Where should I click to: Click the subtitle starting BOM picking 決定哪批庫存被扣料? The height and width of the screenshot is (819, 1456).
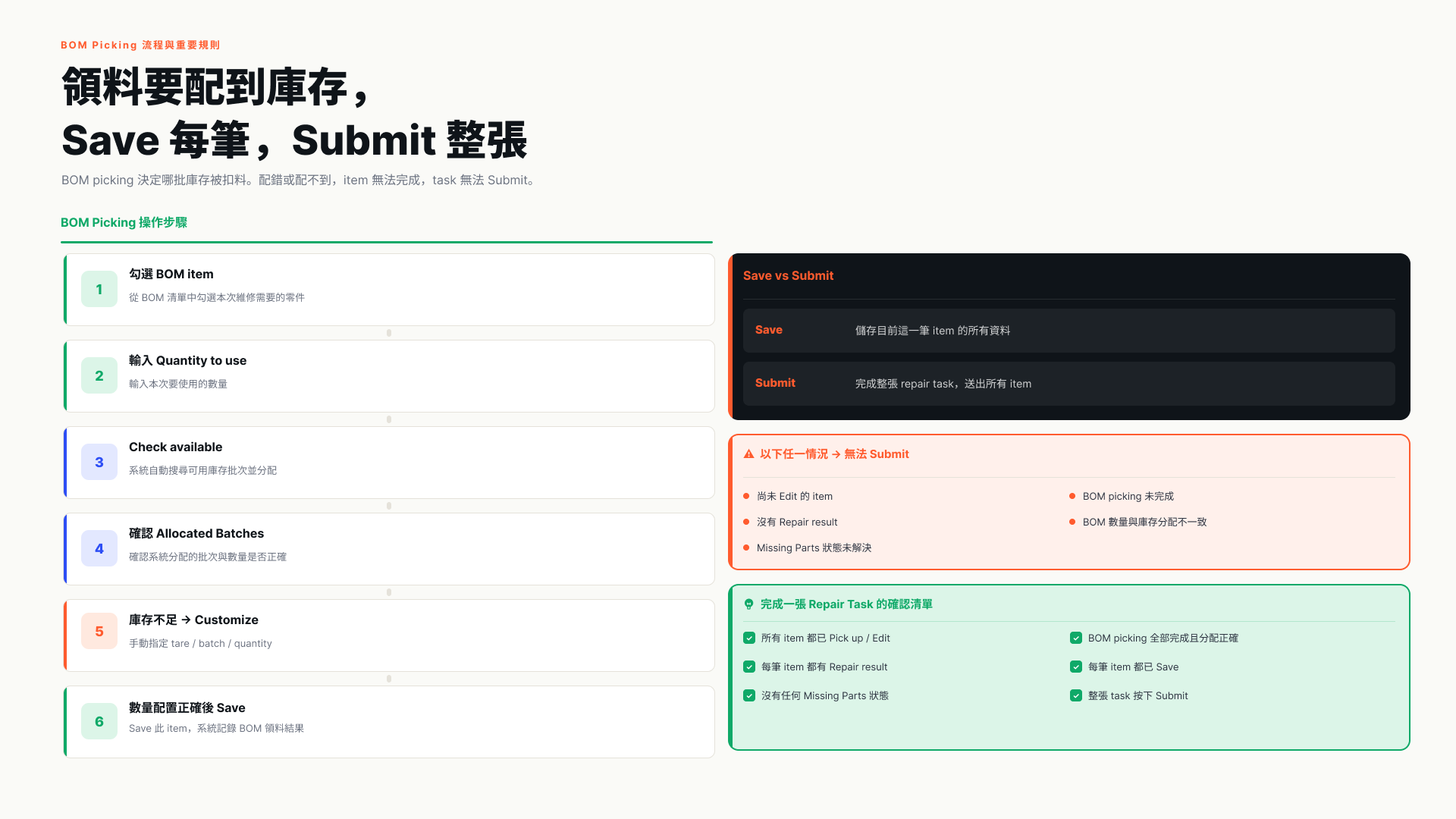(x=300, y=180)
